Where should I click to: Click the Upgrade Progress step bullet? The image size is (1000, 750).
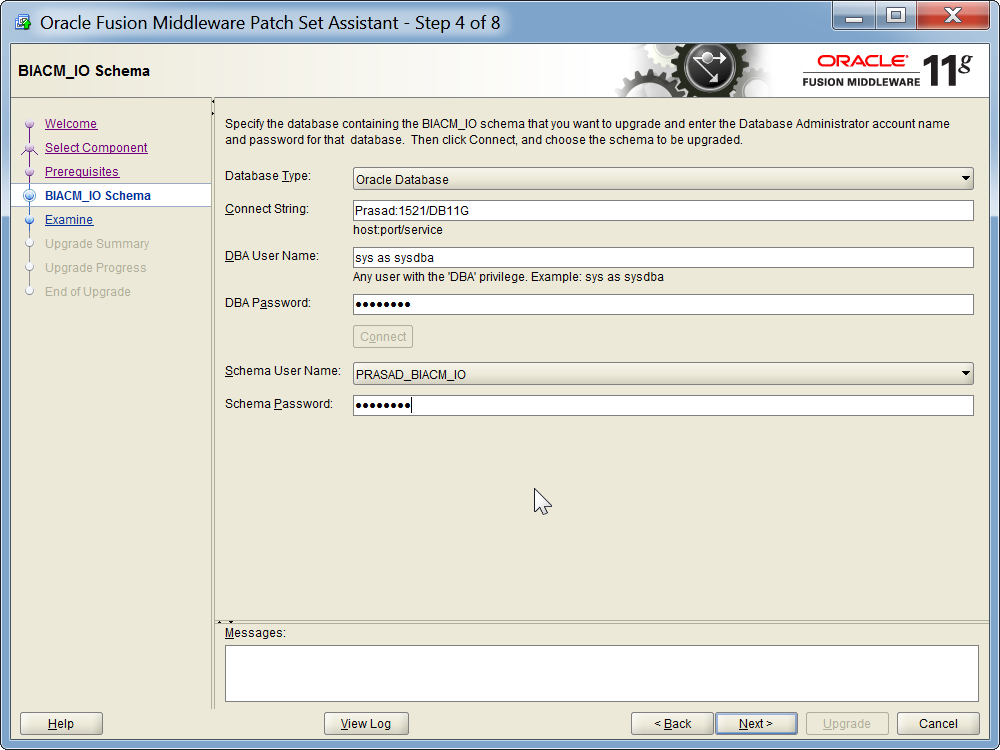[x=29, y=268]
